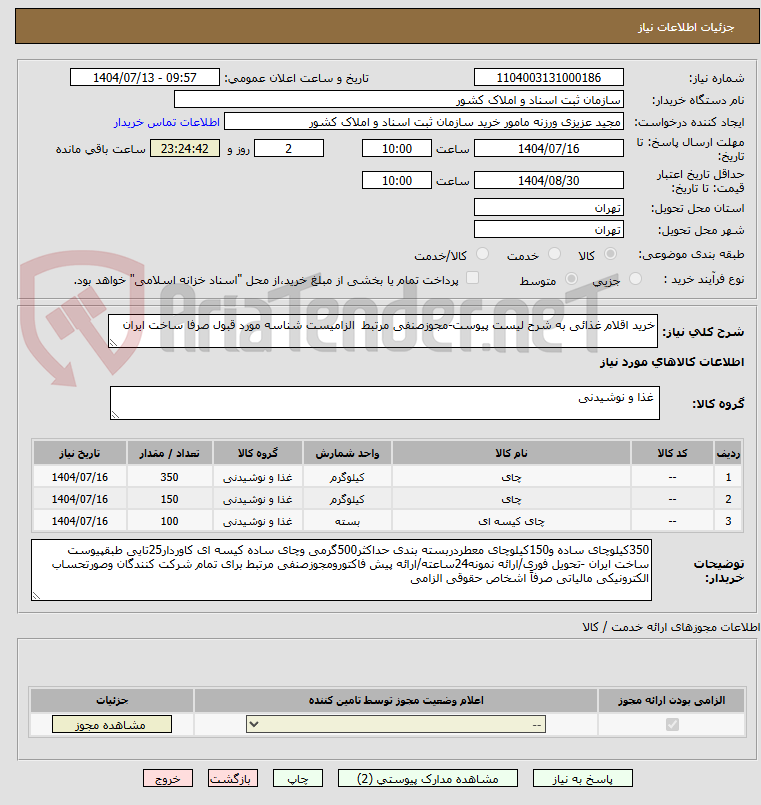Select the جزیی purchase type radio
The height and width of the screenshot is (805, 761).
pyautogui.click(x=635, y=279)
